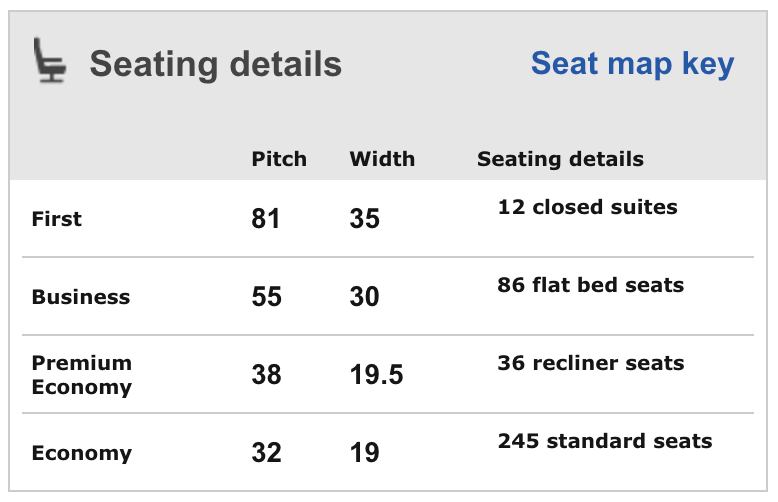Click the Seating details column header

point(560,159)
